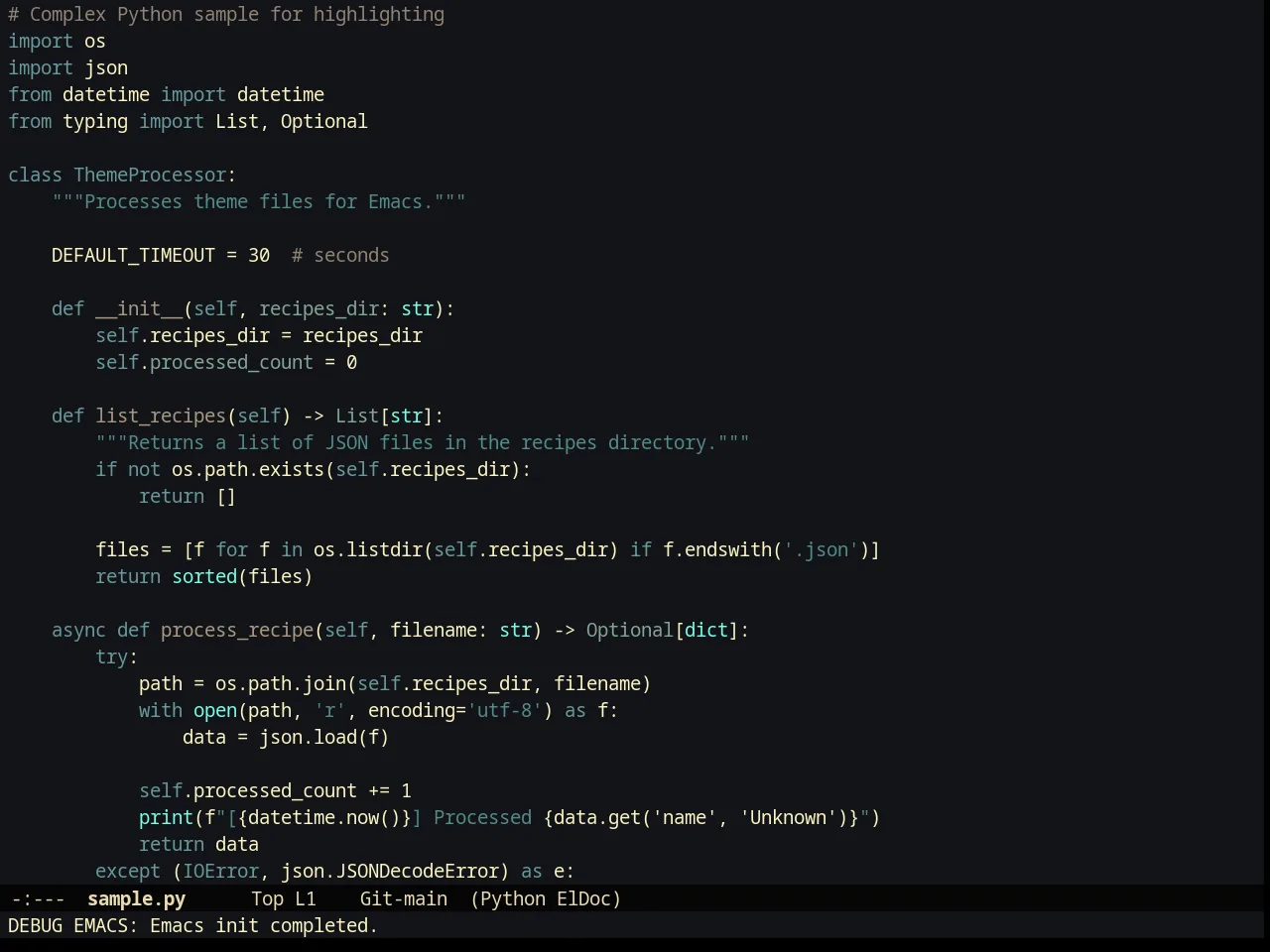This screenshot has width=1270, height=952.
Task: Click 'self.recipes_dir = recipes_dir' assignment
Action: pos(259,336)
